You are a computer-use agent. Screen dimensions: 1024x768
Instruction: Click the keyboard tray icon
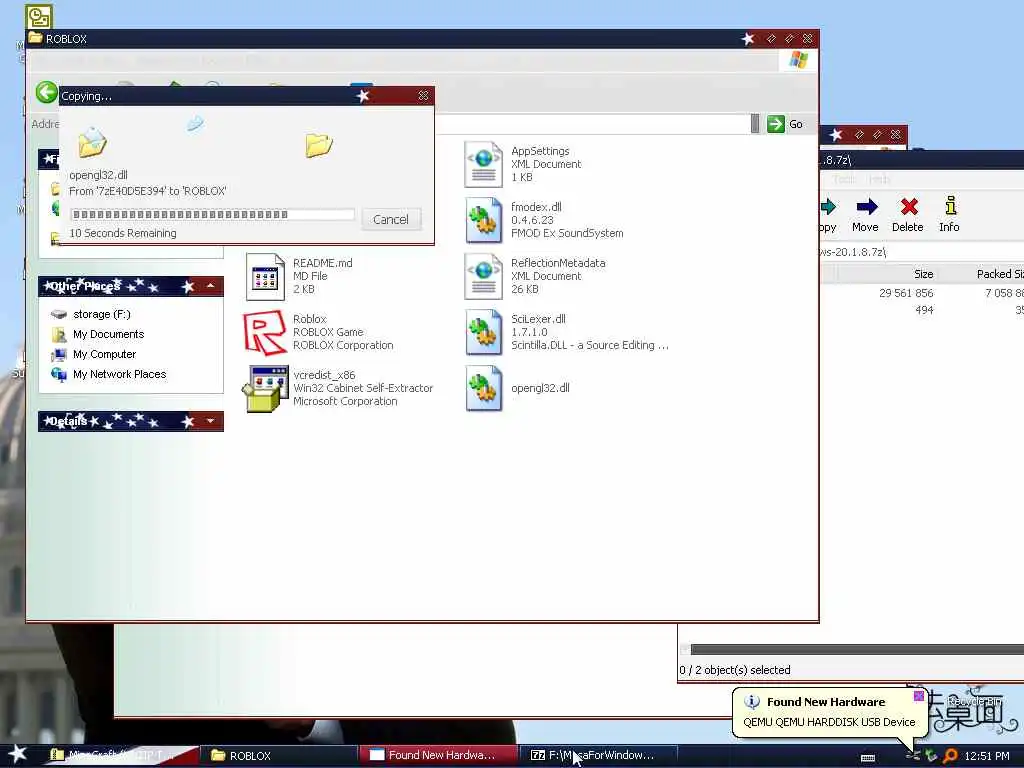pyautogui.click(x=868, y=758)
